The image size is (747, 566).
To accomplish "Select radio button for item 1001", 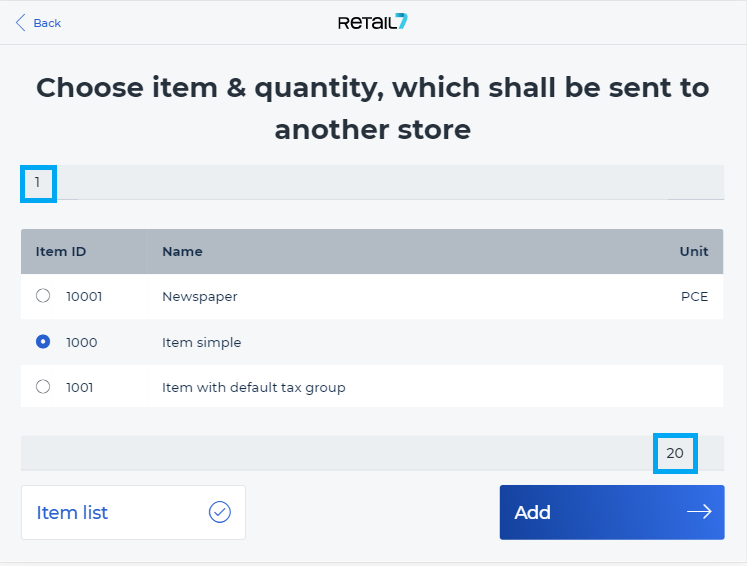I will click(x=43, y=386).
